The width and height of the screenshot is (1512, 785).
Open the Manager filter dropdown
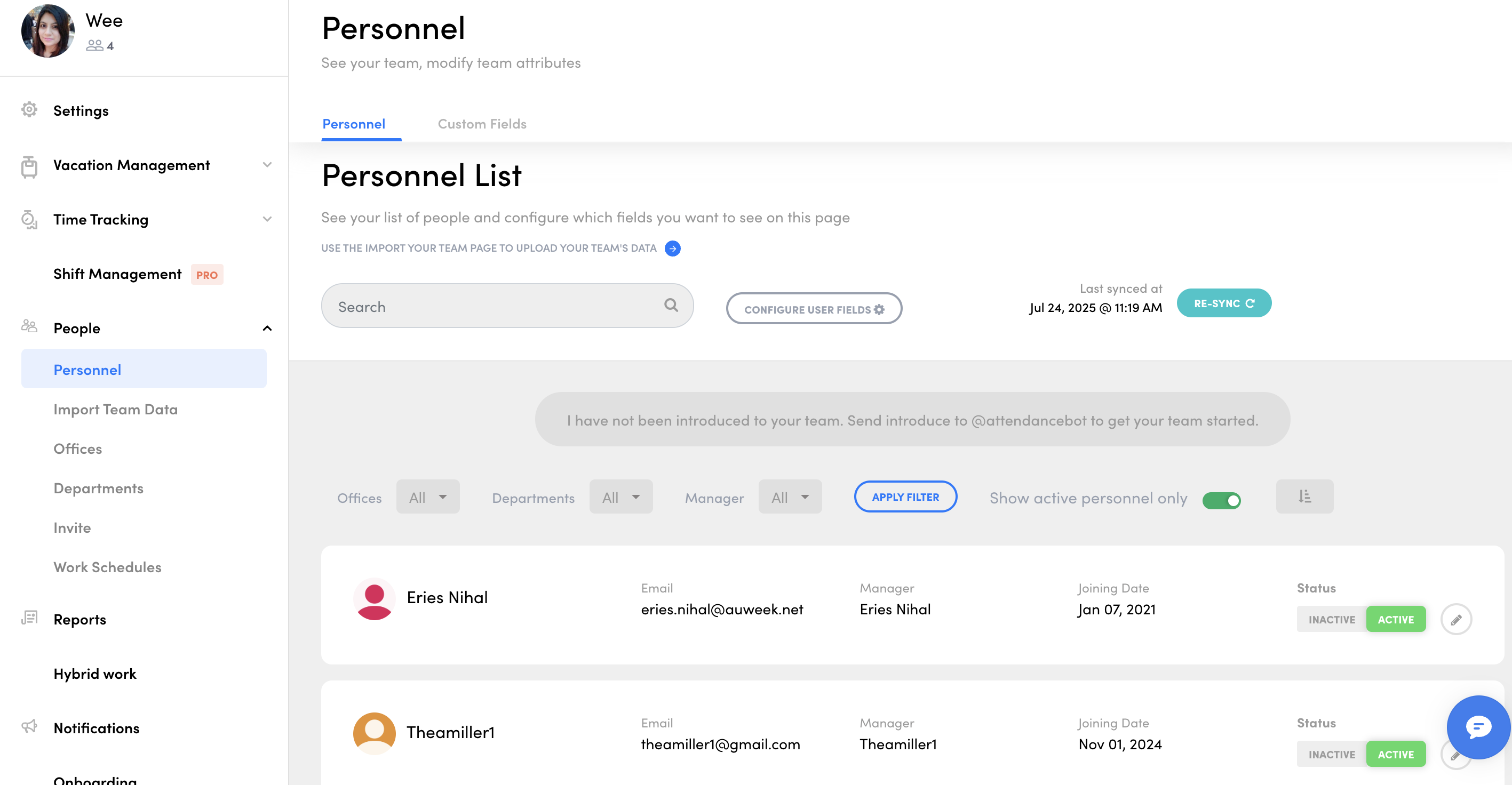pos(790,497)
